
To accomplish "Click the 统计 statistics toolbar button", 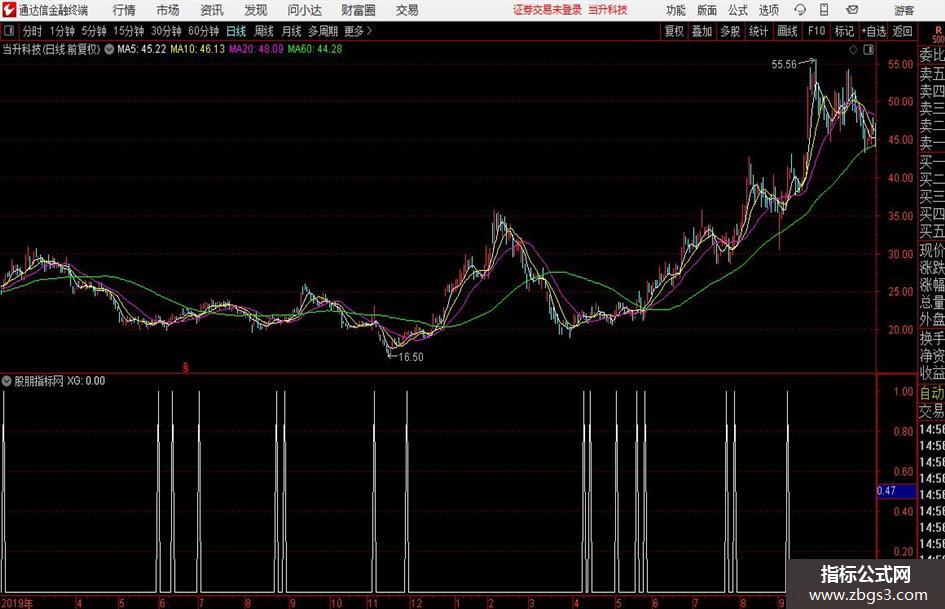I will click(x=758, y=31).
